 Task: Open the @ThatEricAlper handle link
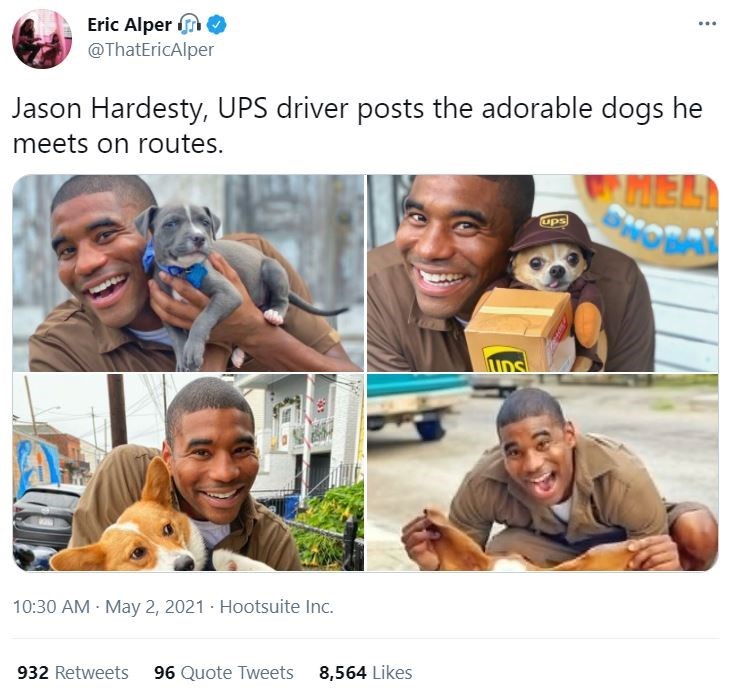click(151, 49)
